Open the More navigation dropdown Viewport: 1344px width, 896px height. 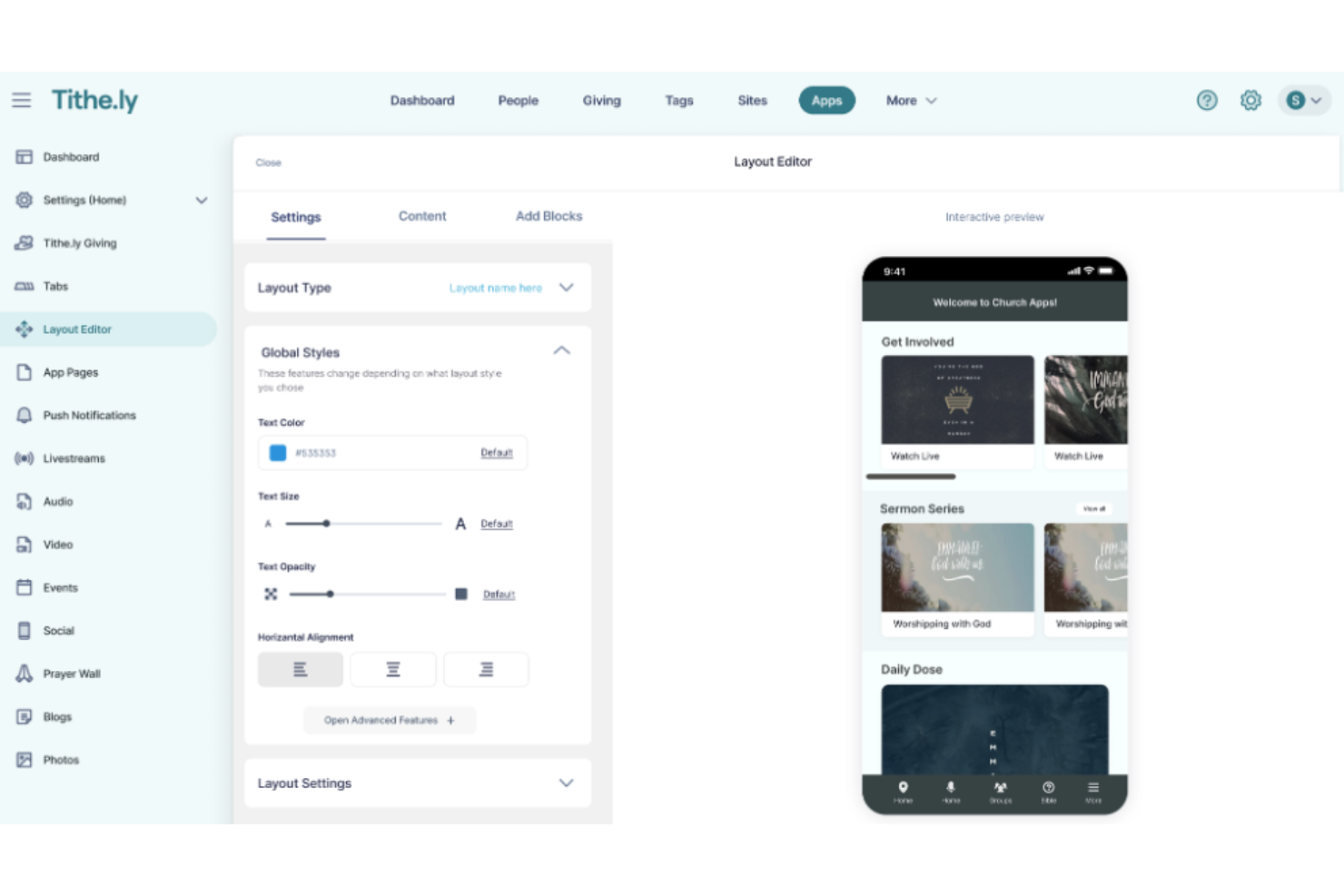911,101
